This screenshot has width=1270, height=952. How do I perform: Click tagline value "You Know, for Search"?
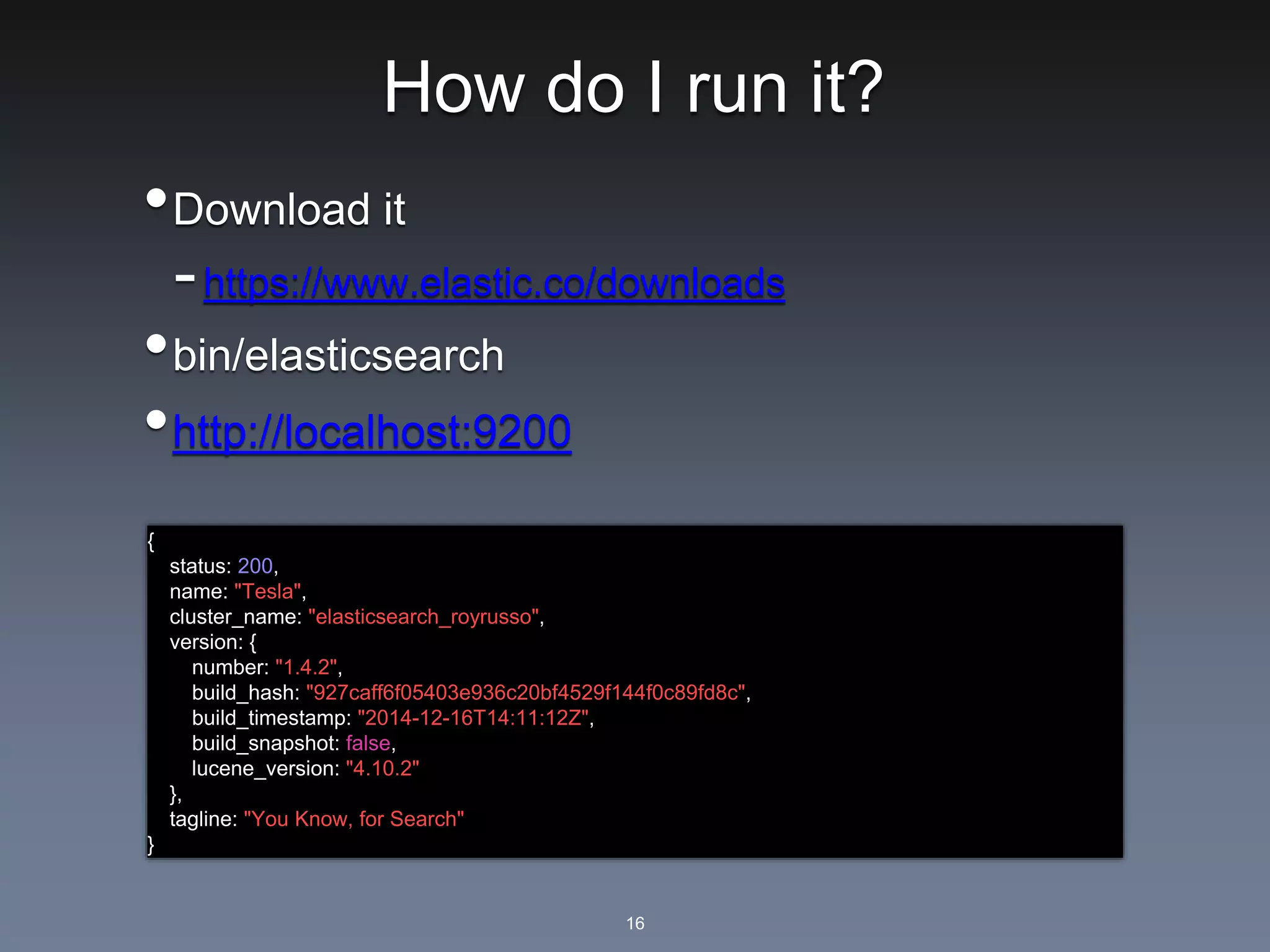coord(354,819)
